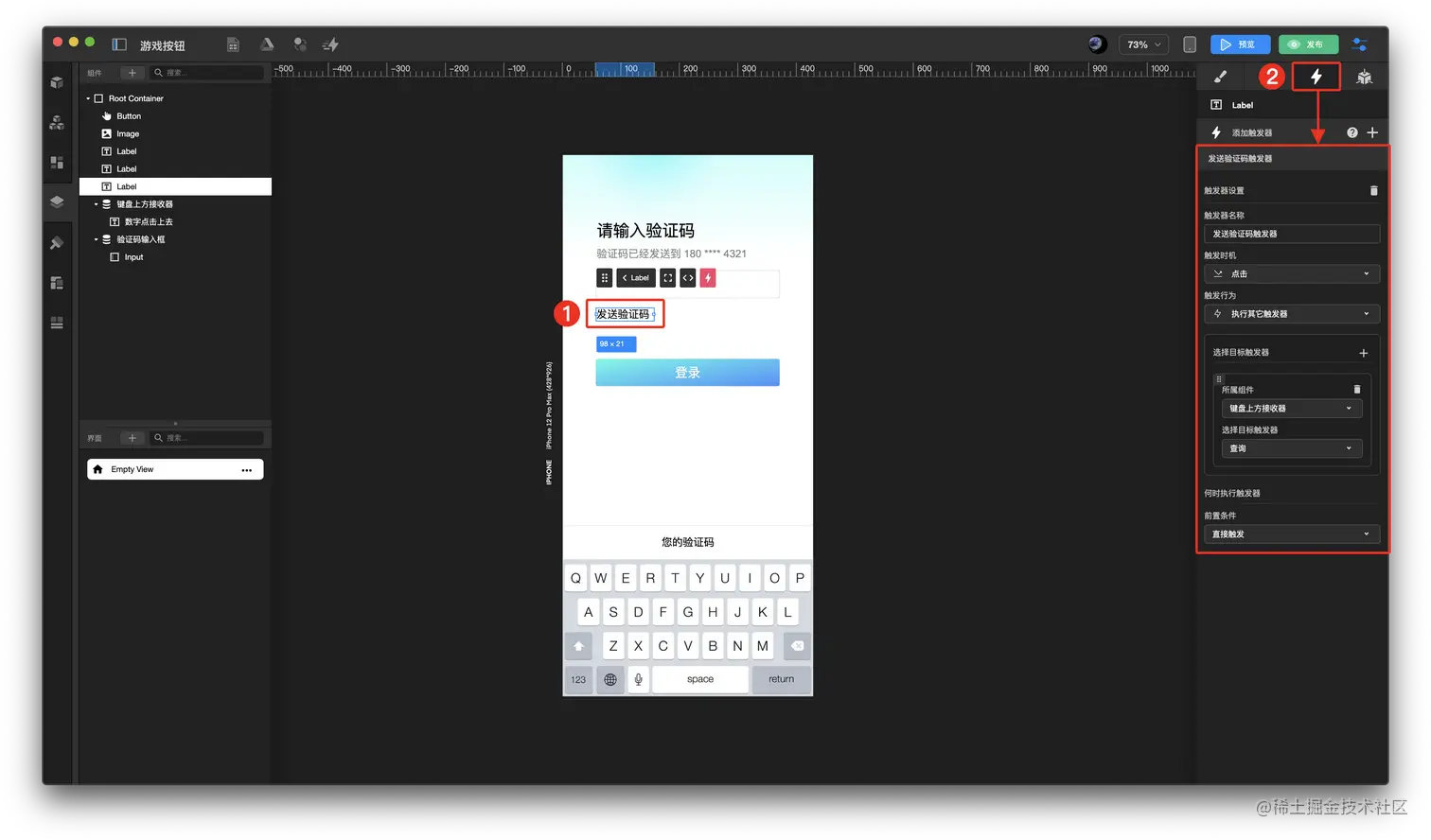The width and height of the screenshot is (1431, 840).
Task: Open the blue sliders settings icon
Action: [x=1360, y=44]
